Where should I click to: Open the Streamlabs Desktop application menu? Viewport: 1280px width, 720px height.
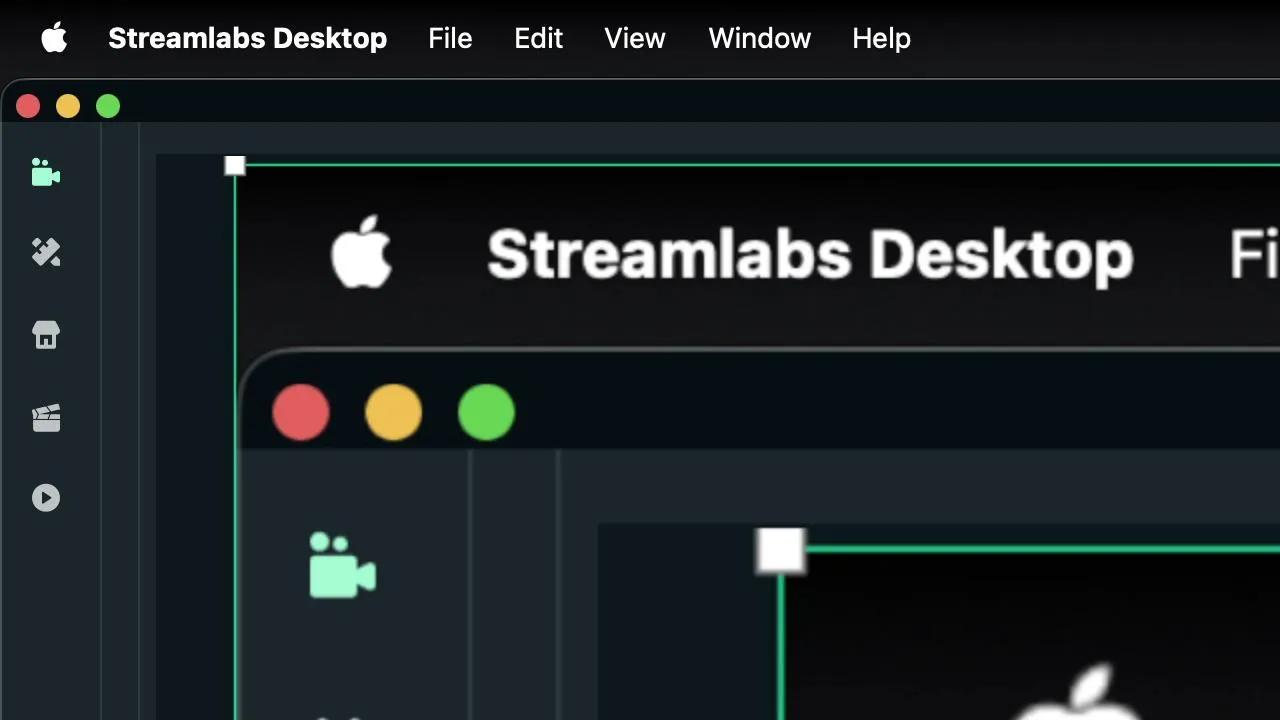click(247, 38)
